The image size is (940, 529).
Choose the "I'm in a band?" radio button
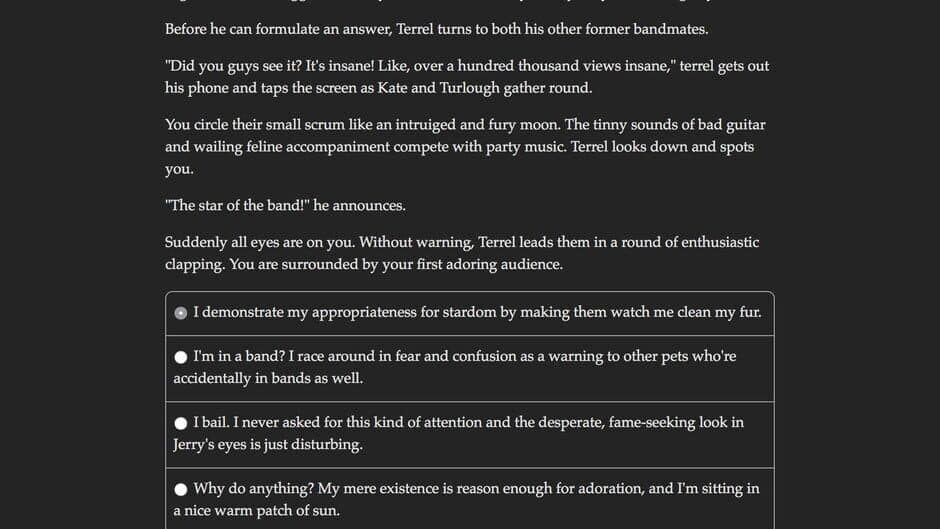(x=181, y=357)
